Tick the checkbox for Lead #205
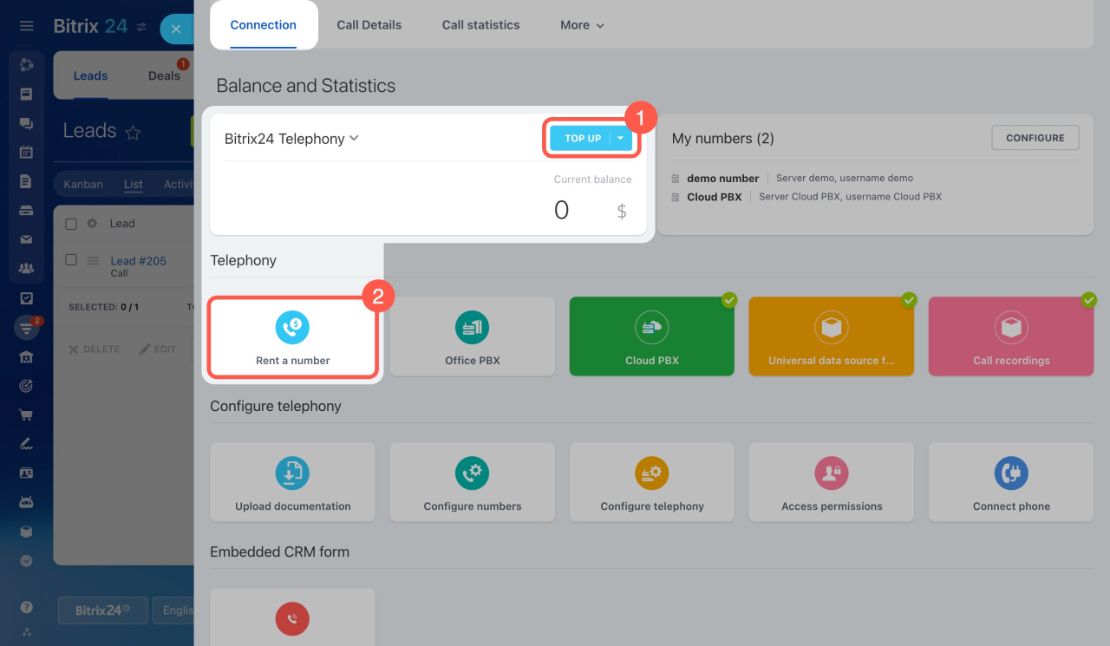Screen dimensions: 1110x646 [x=71, y=260]
